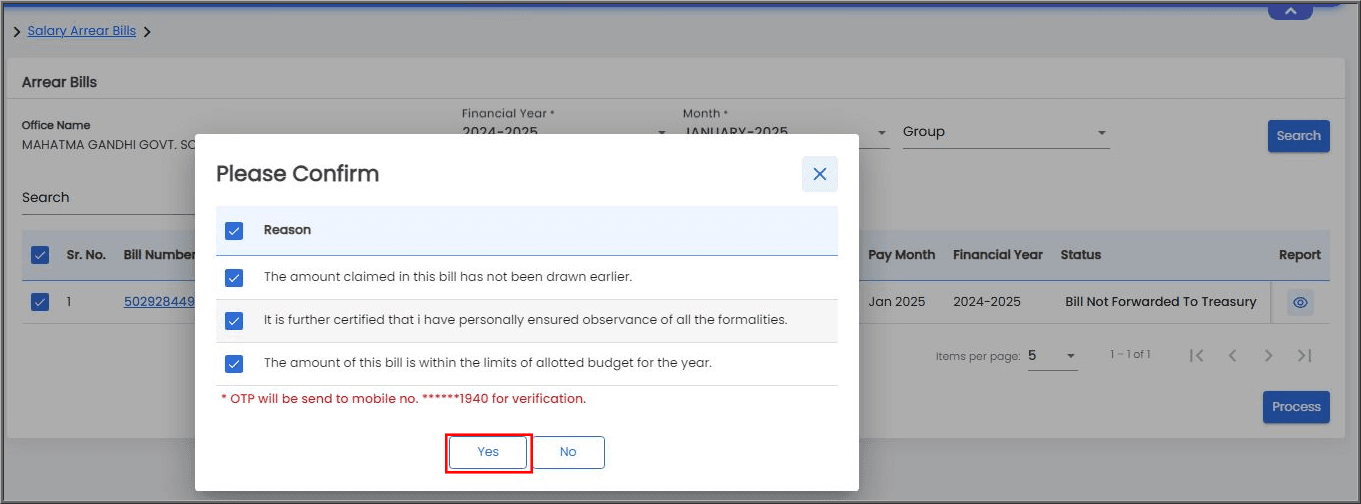Screen dimensions: 1361x504
Task: Toggle the Reason header checkbox
Action: point(234,230)
